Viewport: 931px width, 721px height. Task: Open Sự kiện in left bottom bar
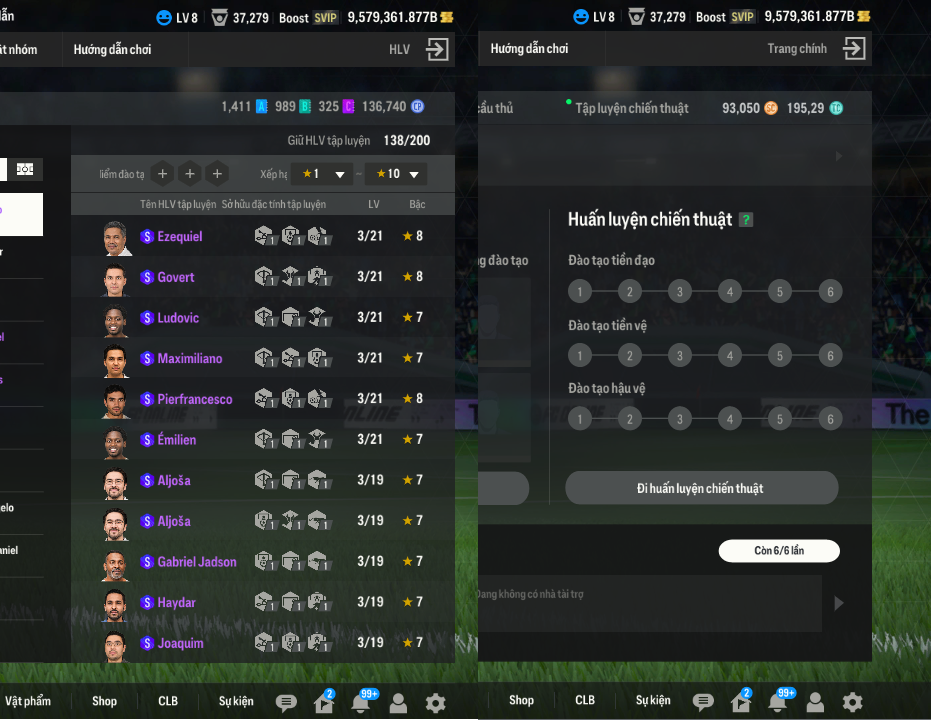click(x=236, y=701)
